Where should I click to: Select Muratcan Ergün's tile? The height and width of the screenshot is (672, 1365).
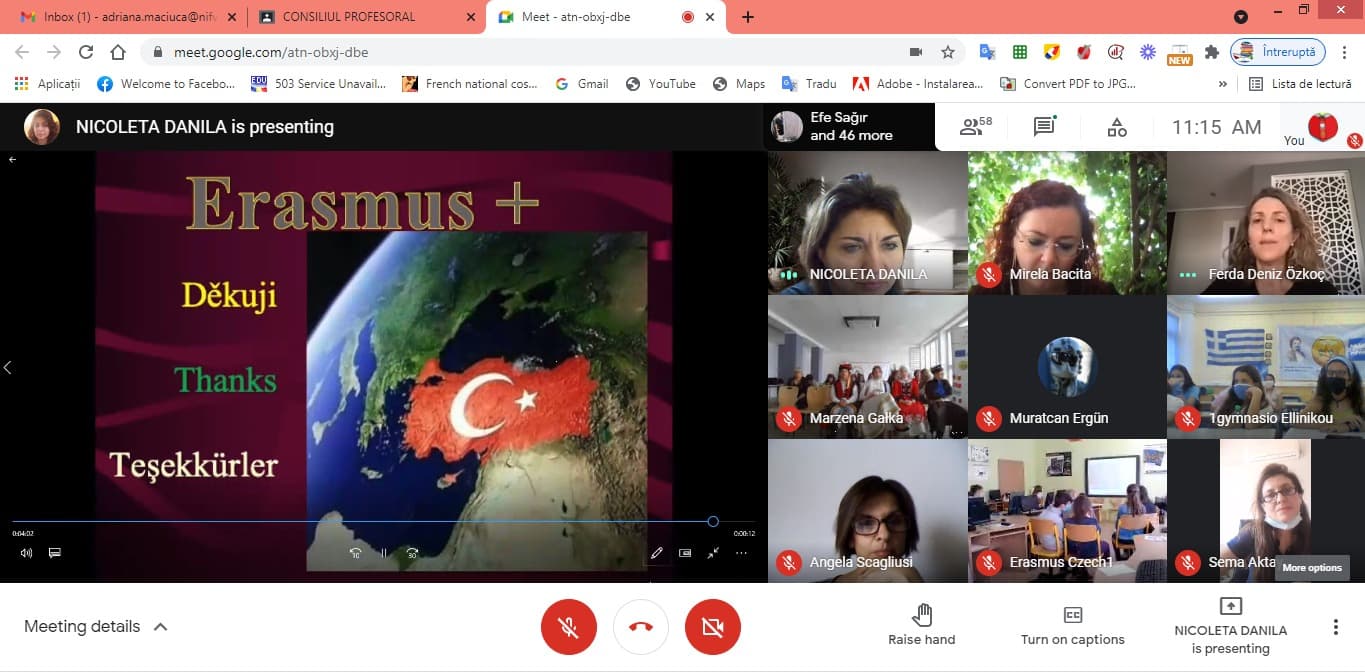[x=1067, y=367]
